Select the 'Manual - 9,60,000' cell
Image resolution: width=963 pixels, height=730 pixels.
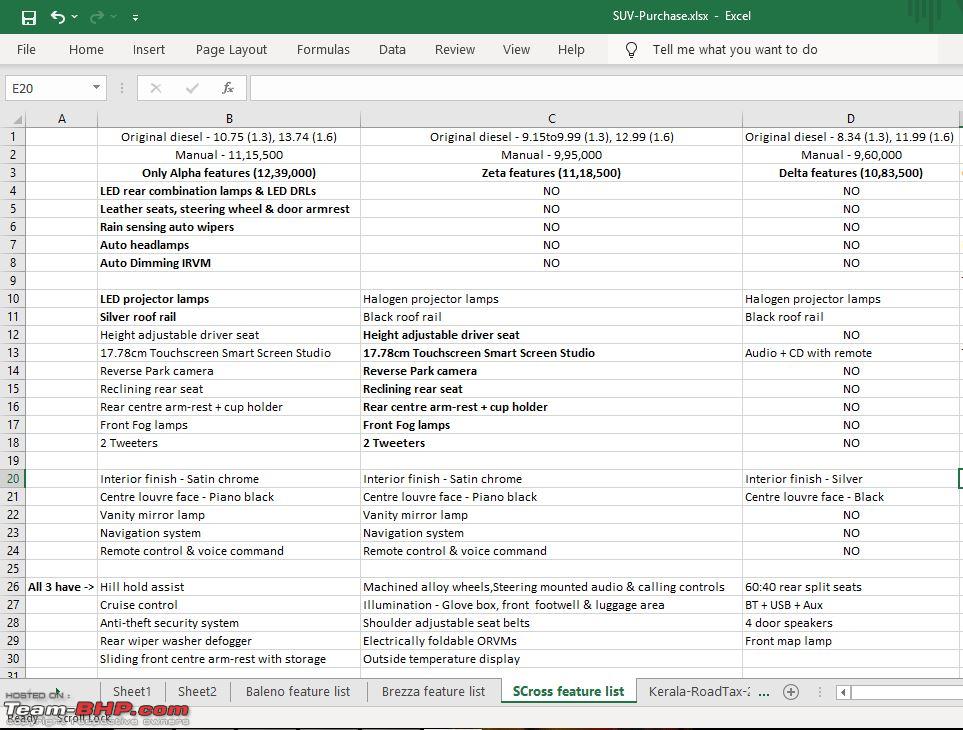coord(851,155)
